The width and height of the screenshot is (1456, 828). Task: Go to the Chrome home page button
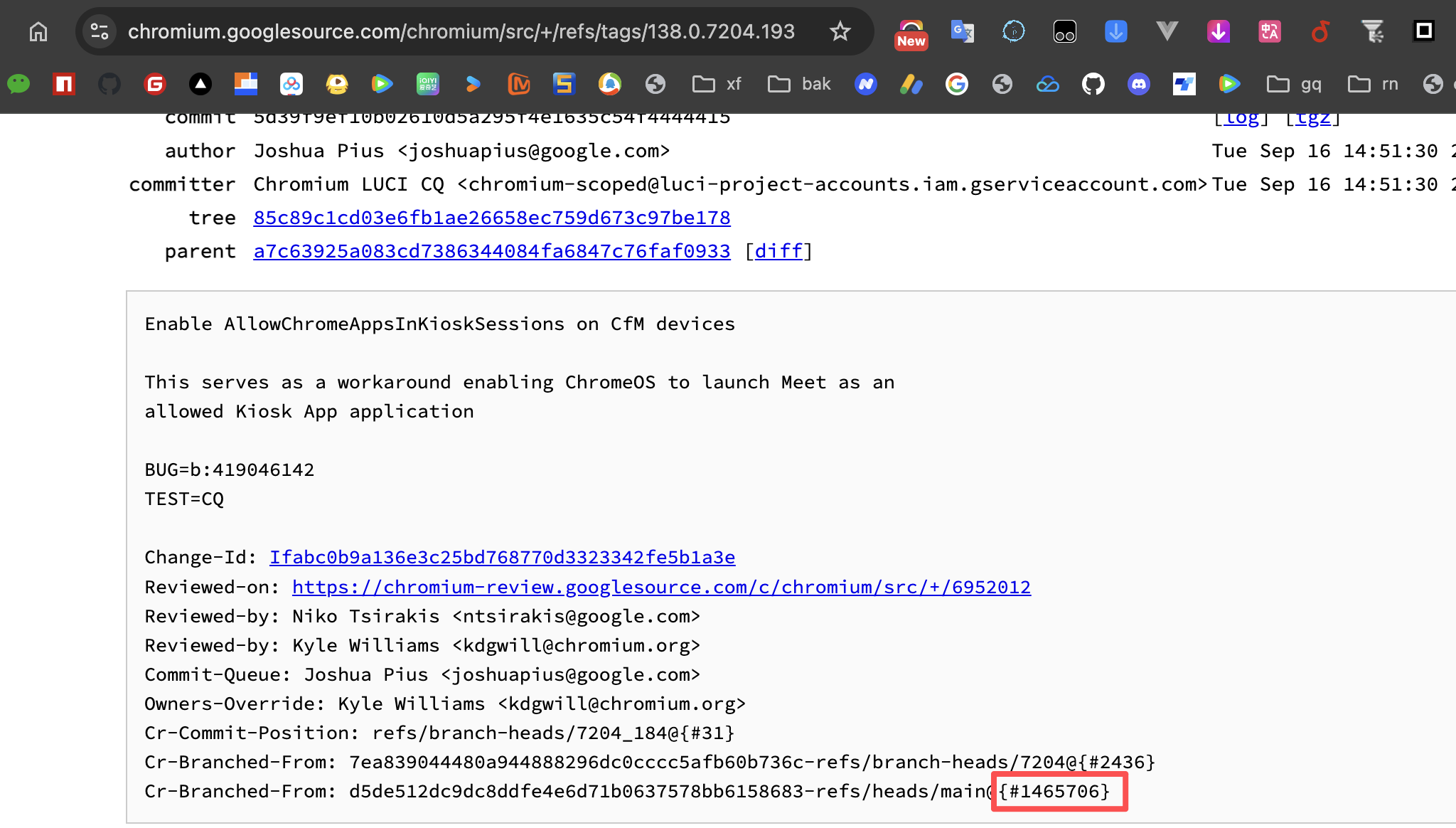pyautogui.click(x=38, y=31)
